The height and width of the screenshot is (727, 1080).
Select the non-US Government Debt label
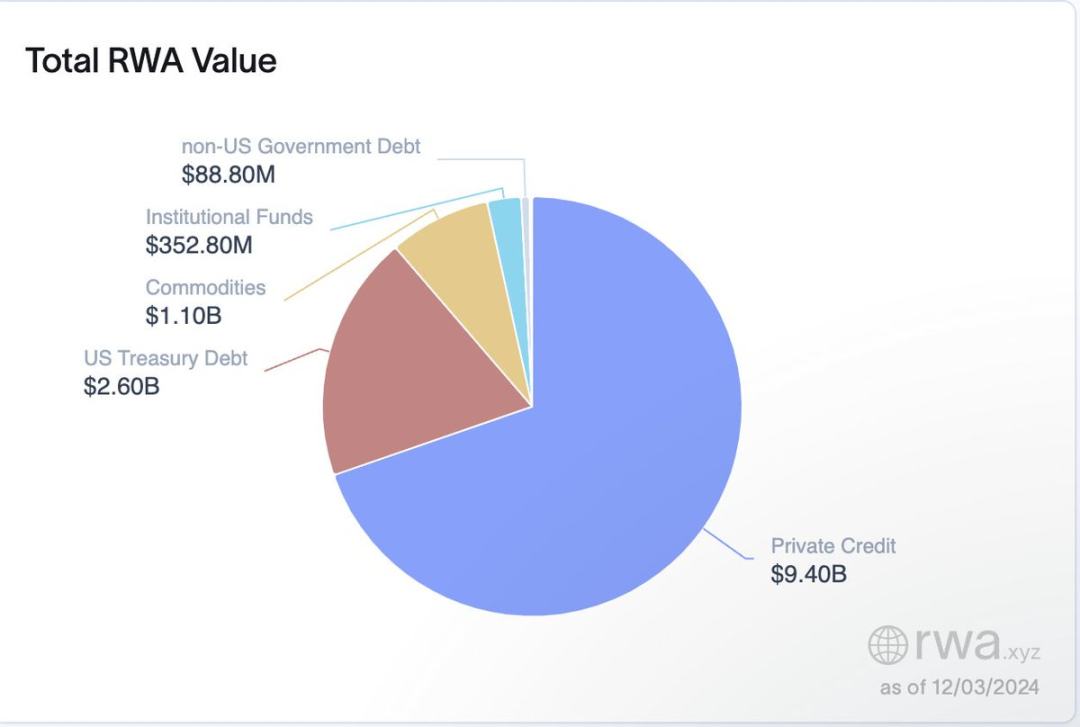301,146
